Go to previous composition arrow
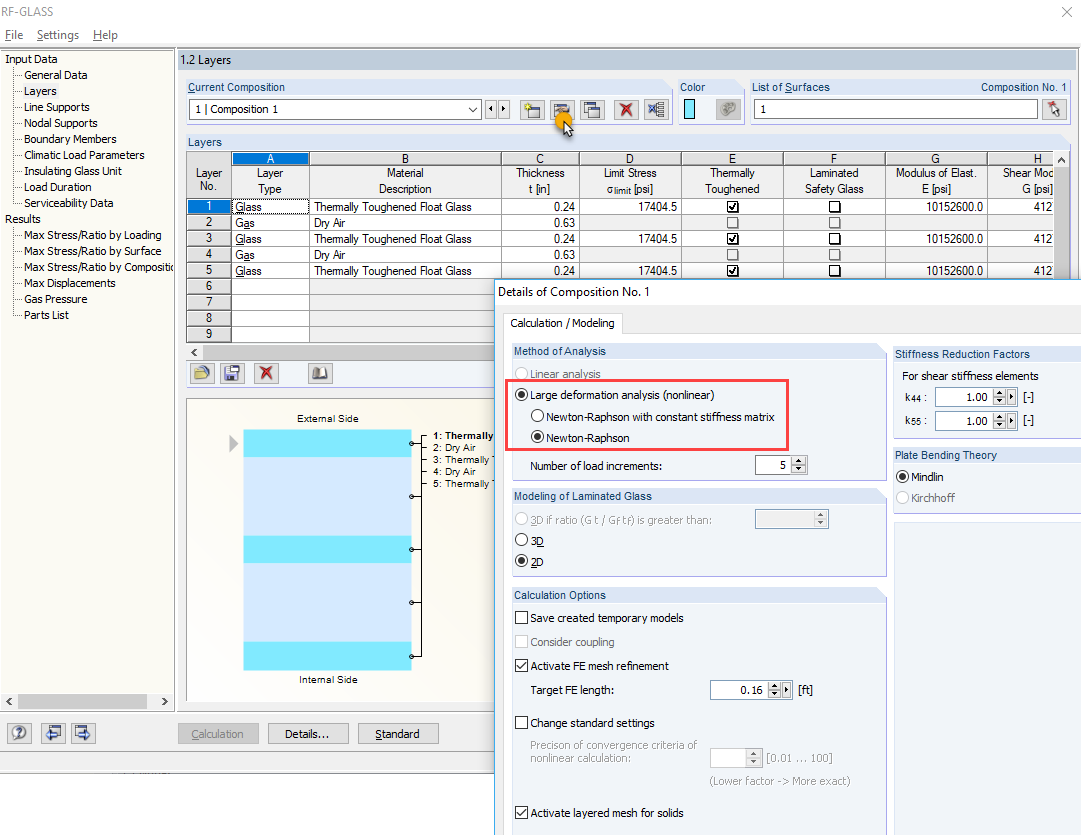Screen dimensions: 1081x835 click(x=491, y=109)
